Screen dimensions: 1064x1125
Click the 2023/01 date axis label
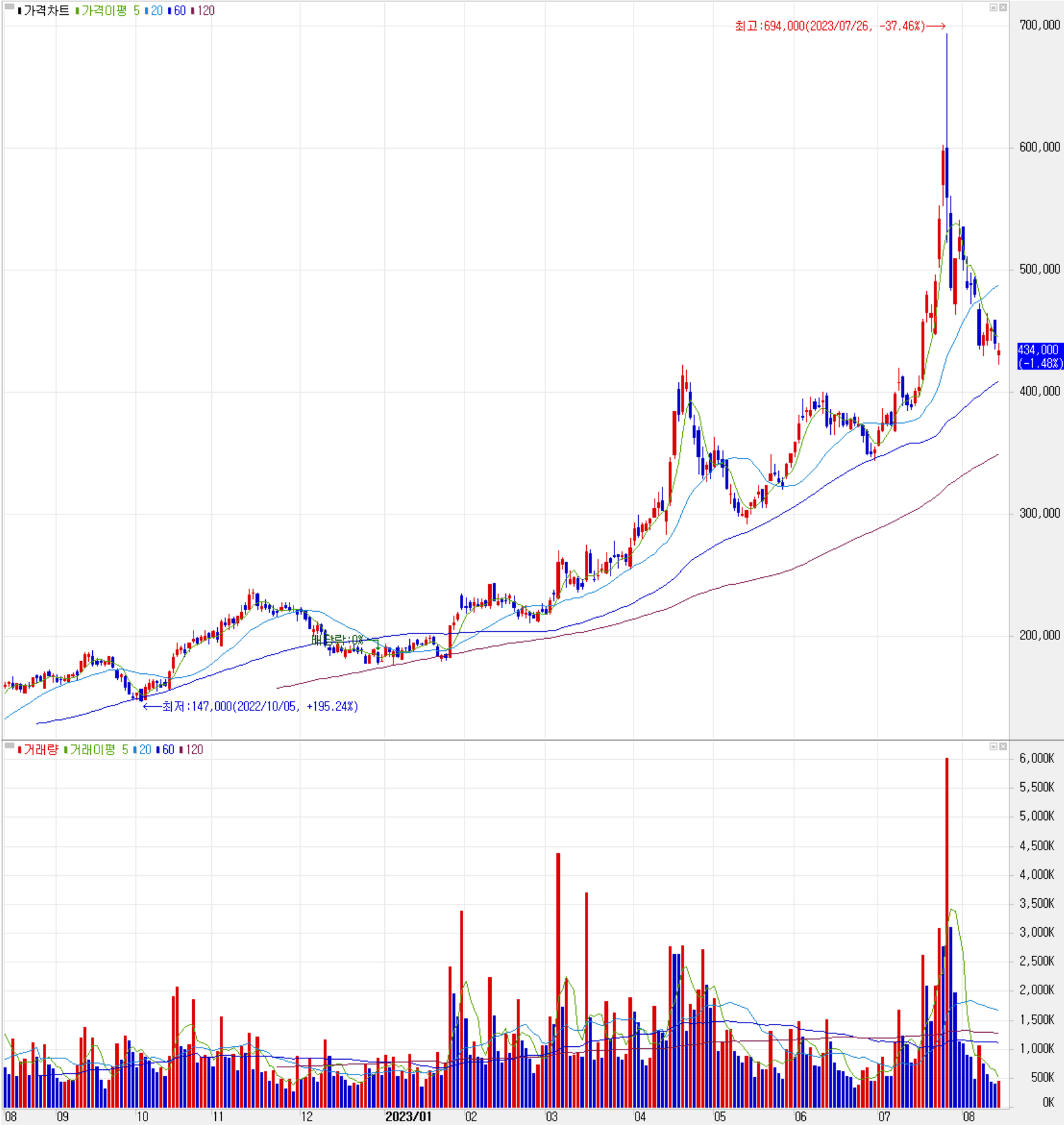pos(409,1117)
